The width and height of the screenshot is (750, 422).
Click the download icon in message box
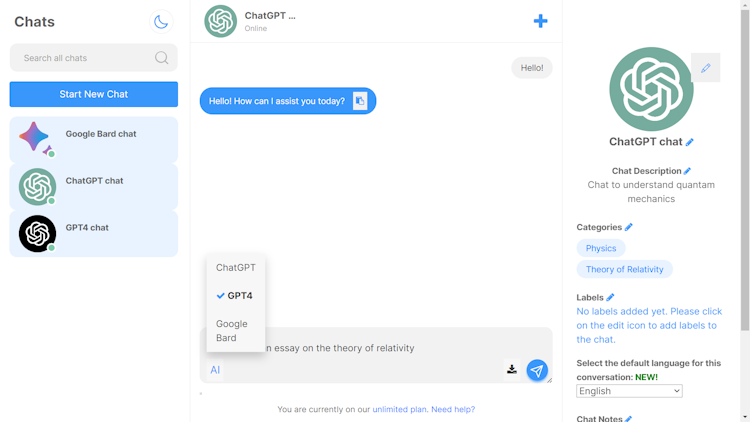(512, 369)
